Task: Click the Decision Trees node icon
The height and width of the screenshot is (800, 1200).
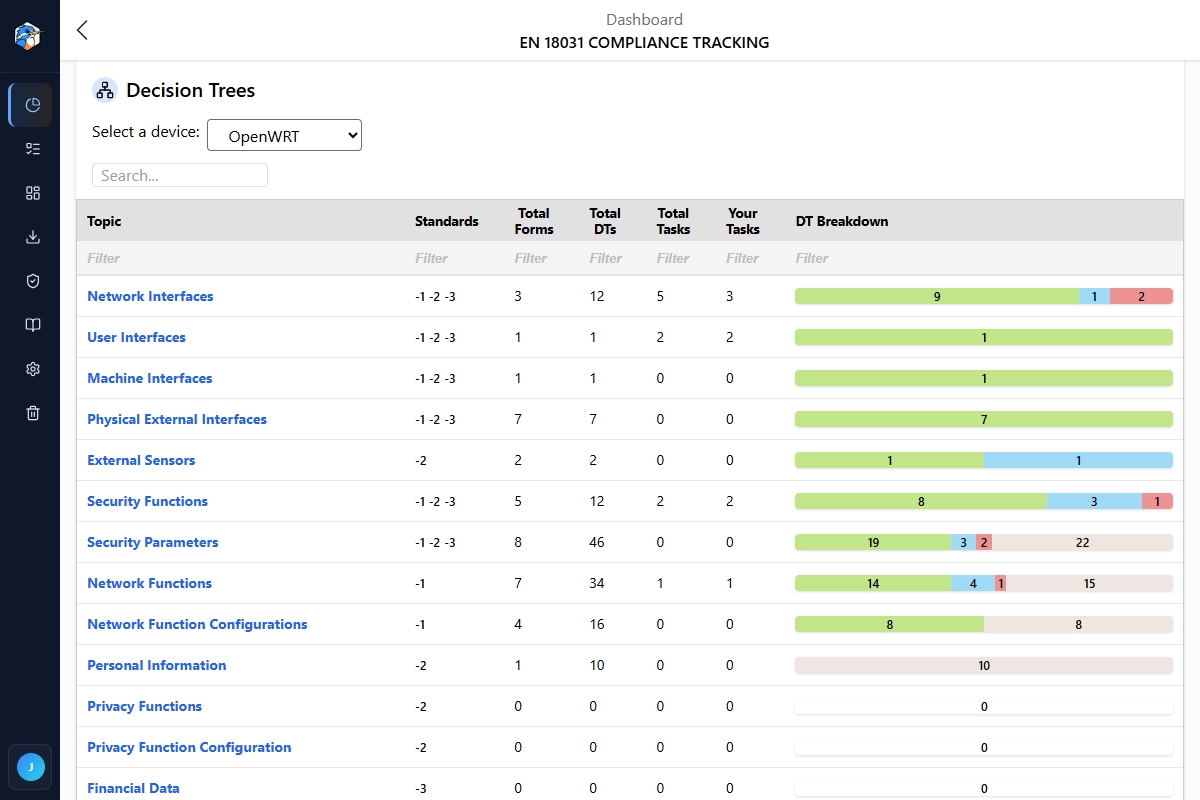Action: 104,90
